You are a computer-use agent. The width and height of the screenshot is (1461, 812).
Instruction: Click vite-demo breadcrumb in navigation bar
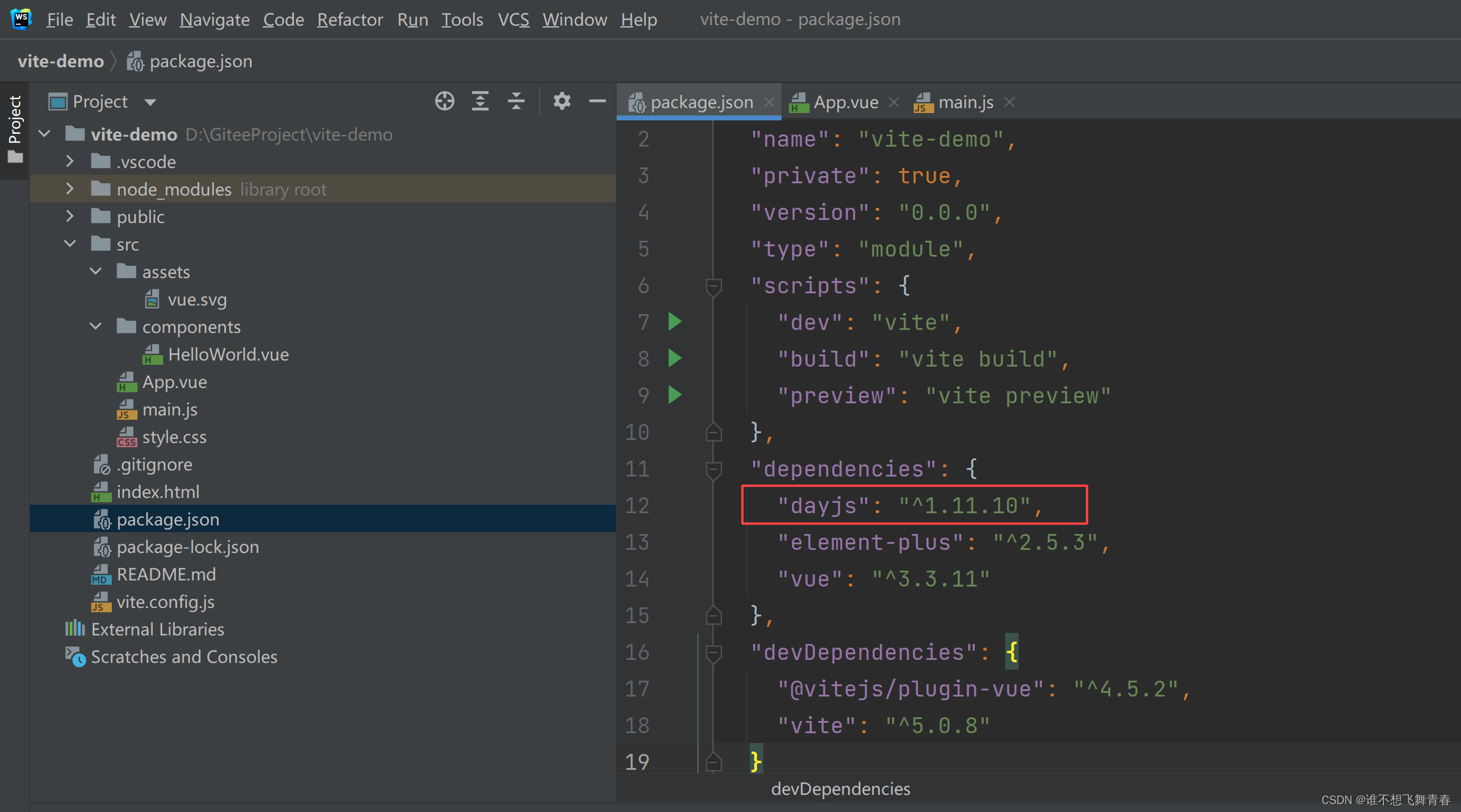pos(60,61)
